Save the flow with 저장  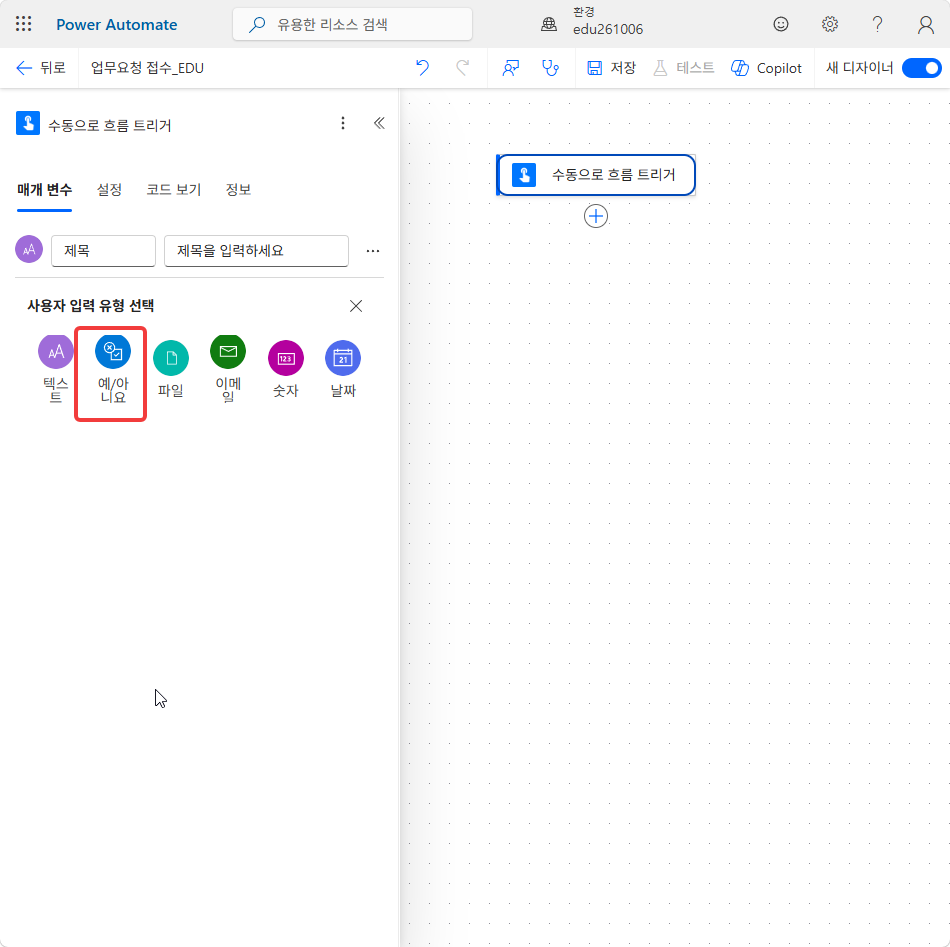(x=611, y=68)
